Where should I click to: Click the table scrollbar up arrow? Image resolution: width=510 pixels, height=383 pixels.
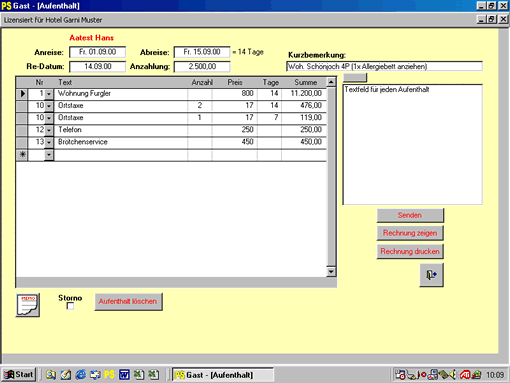click(331, 82)
